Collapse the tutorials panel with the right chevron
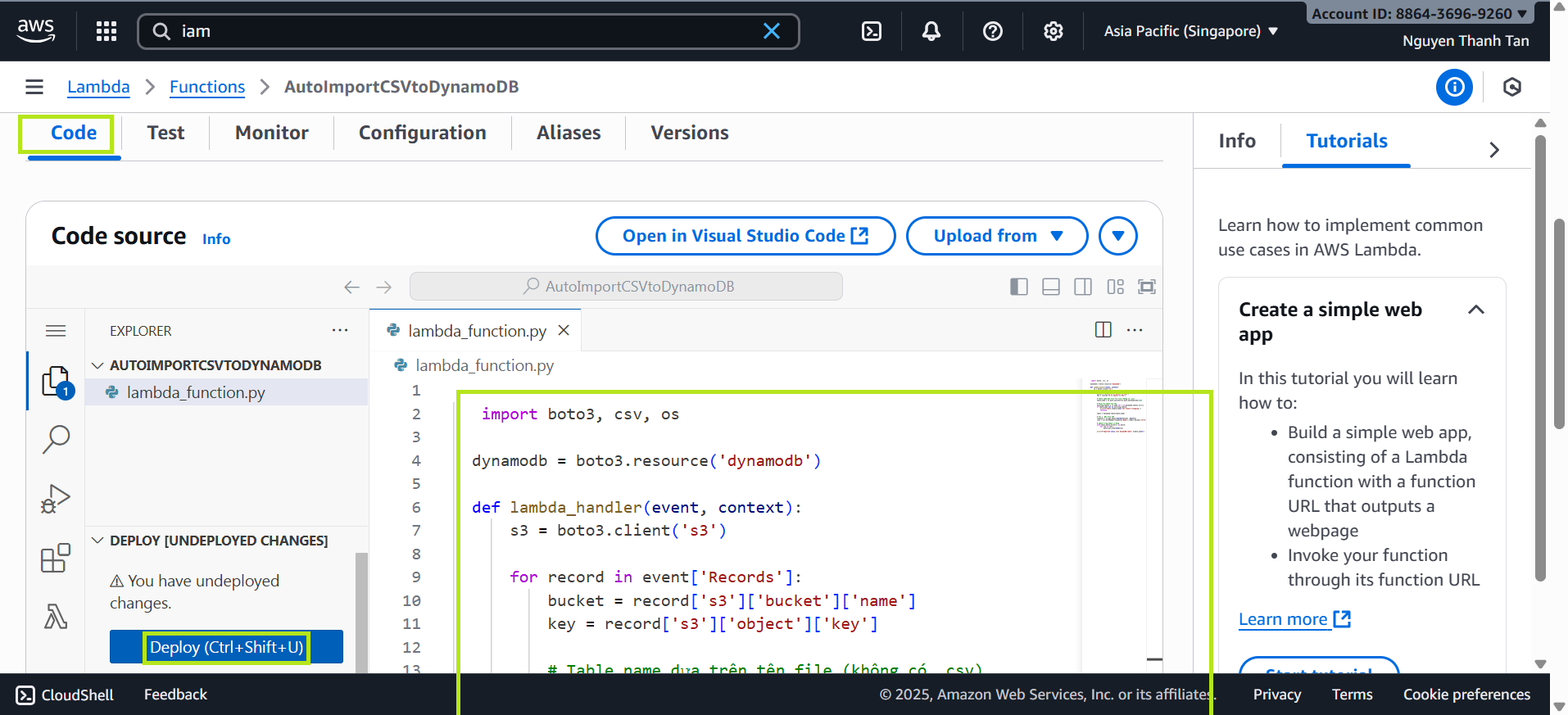This screenshot has width=1568, height=715. tap(1494, 150)
